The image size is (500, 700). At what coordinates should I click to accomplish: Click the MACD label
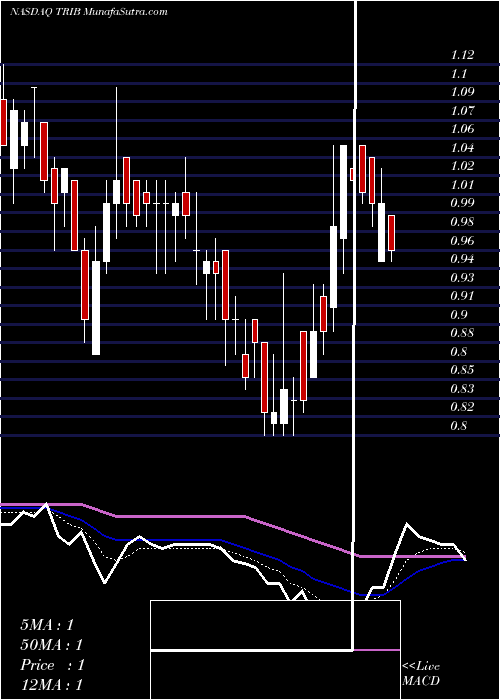pyautogui.click(x=421, y=681)
